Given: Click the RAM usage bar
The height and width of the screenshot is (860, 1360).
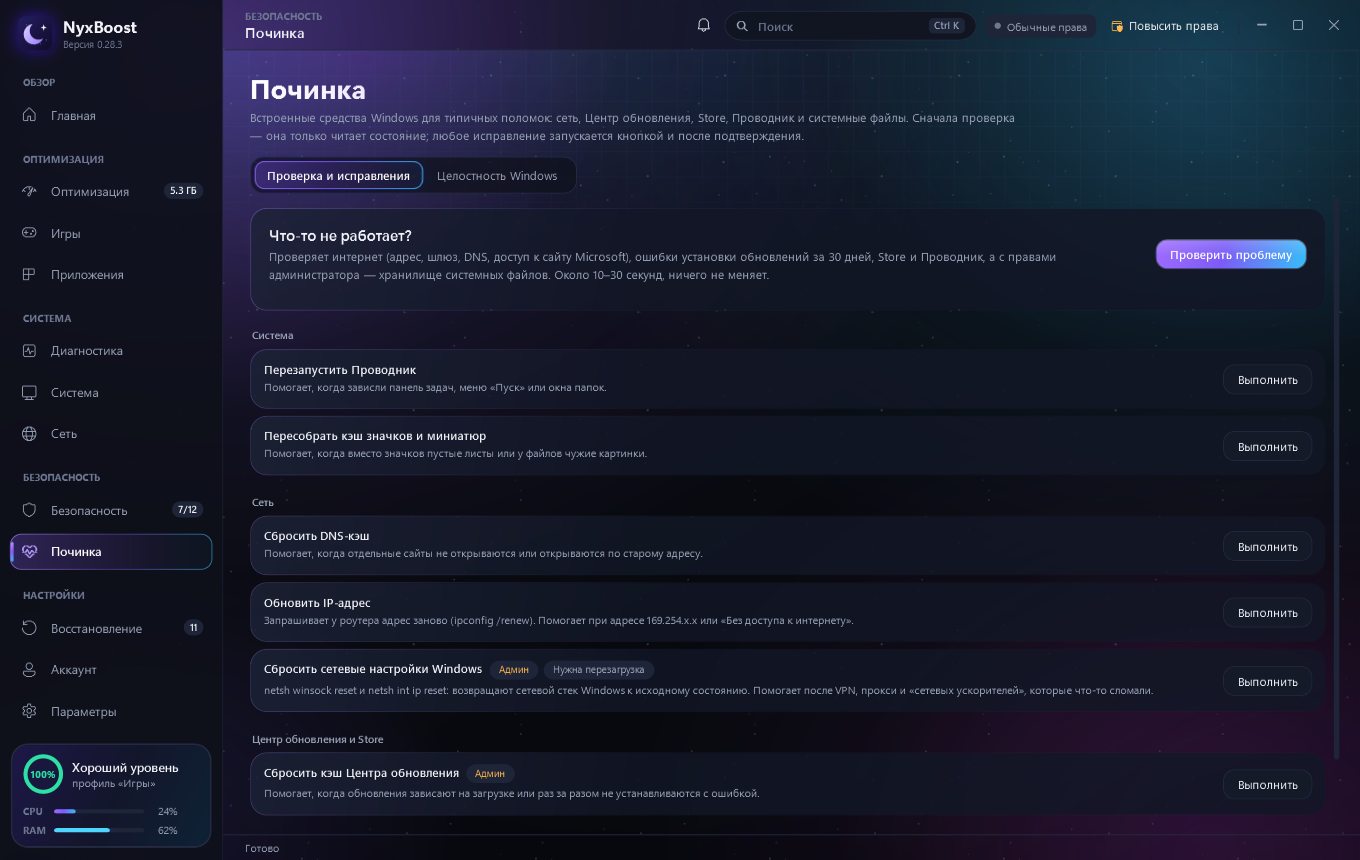Looking at the screenshot, I should pyautogui.click(x=99, y=830).
